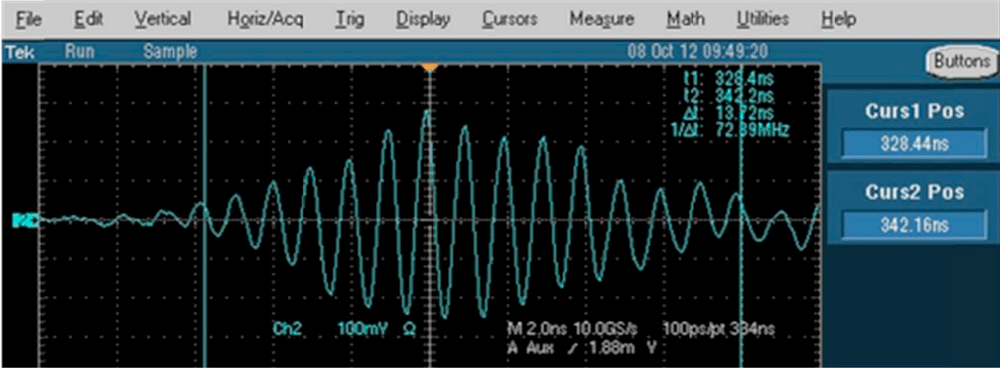This screenshot has width=1000, height=368.
Task: Open the Utilities menu
Action: tap(763, 20)
